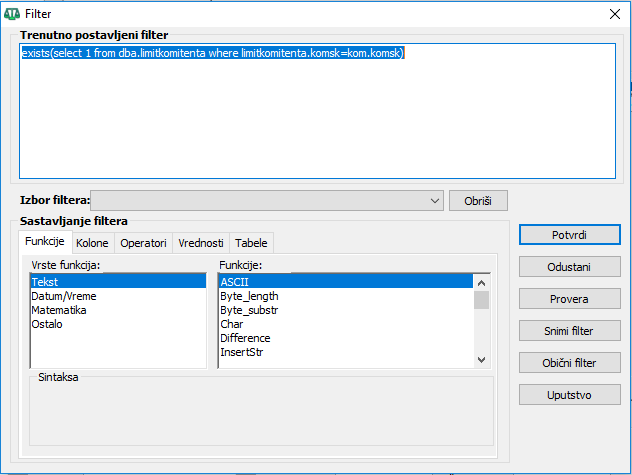Click the functions list scroll-up arrow
The height and width of the screenshot is (475, 632).
click(x=481, y=283)
